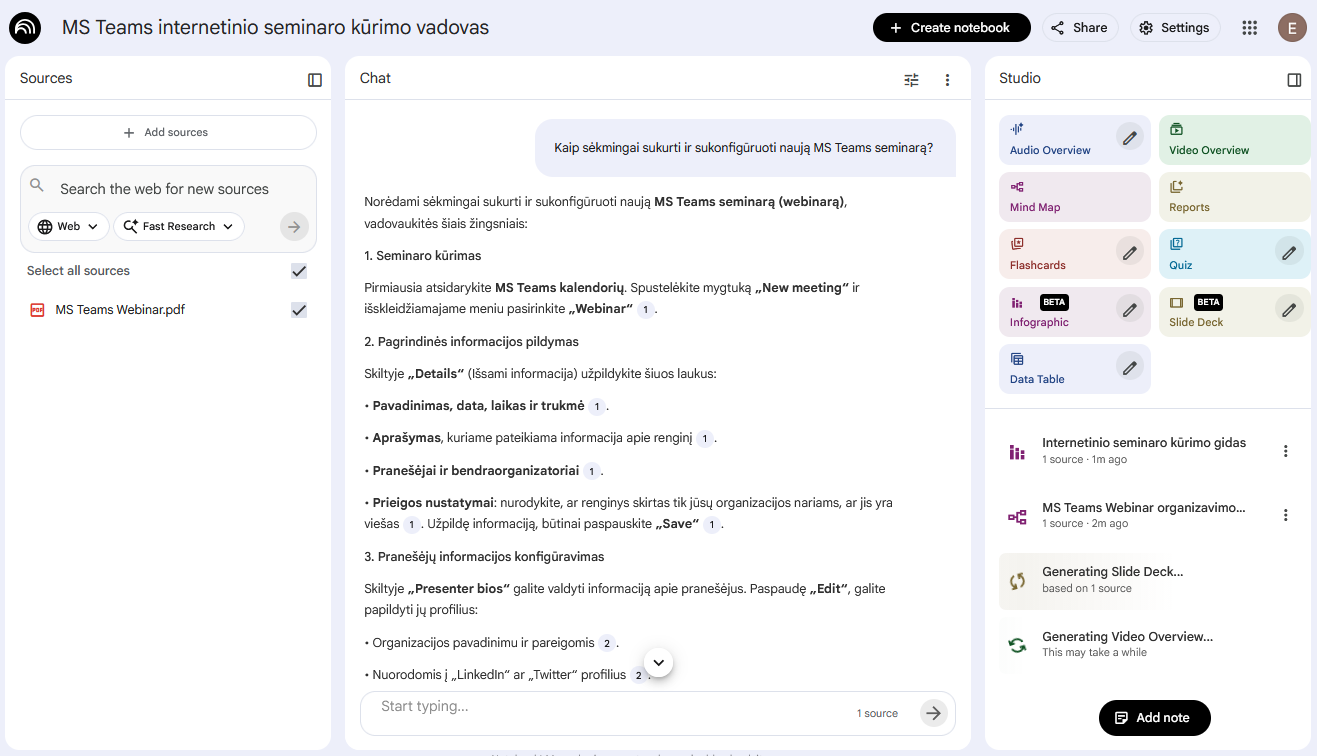The width and height of the screenshot is (1317, 756).
Task: Open options for MS Teams Webinar mind map
Action: pos(1286,515)
